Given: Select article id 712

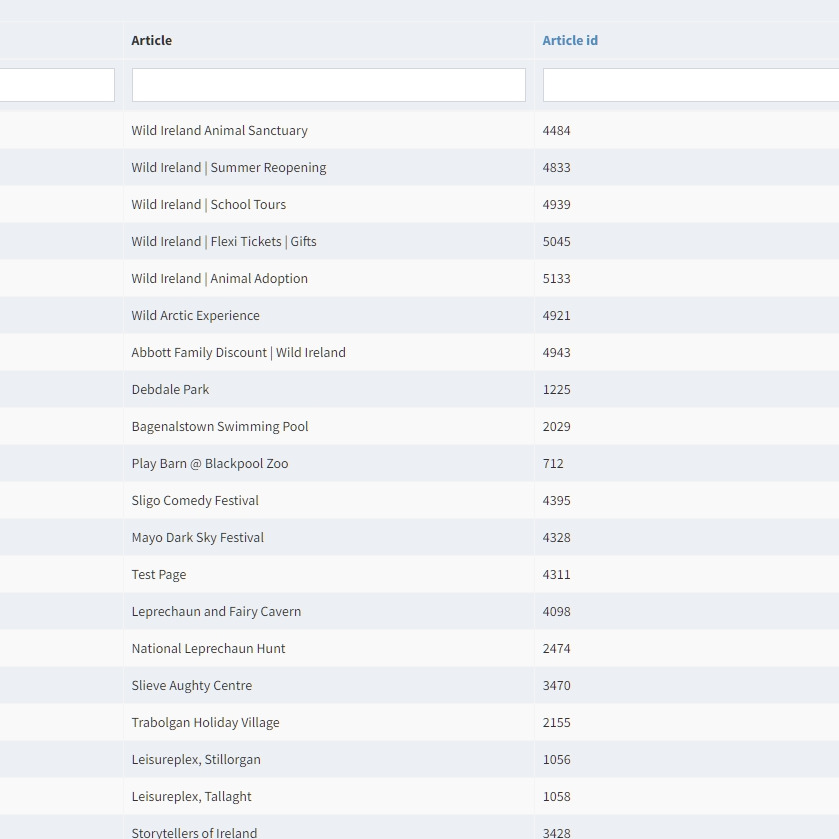Looking at the screenshot, I should 553,463.
